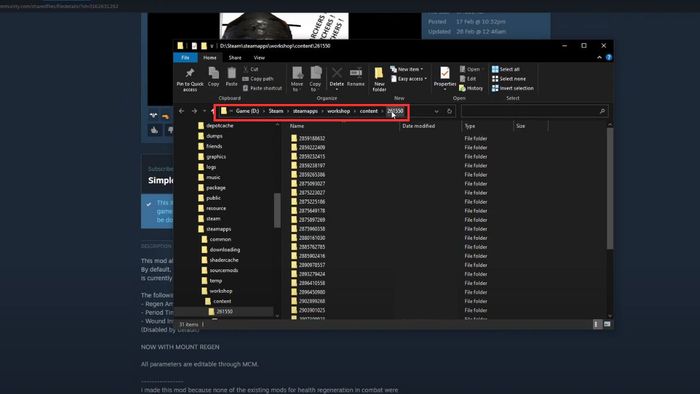Create a New folder from ribbon
Image resolution: width=700 pixels, height=394 pixels.
coord(379,79)
